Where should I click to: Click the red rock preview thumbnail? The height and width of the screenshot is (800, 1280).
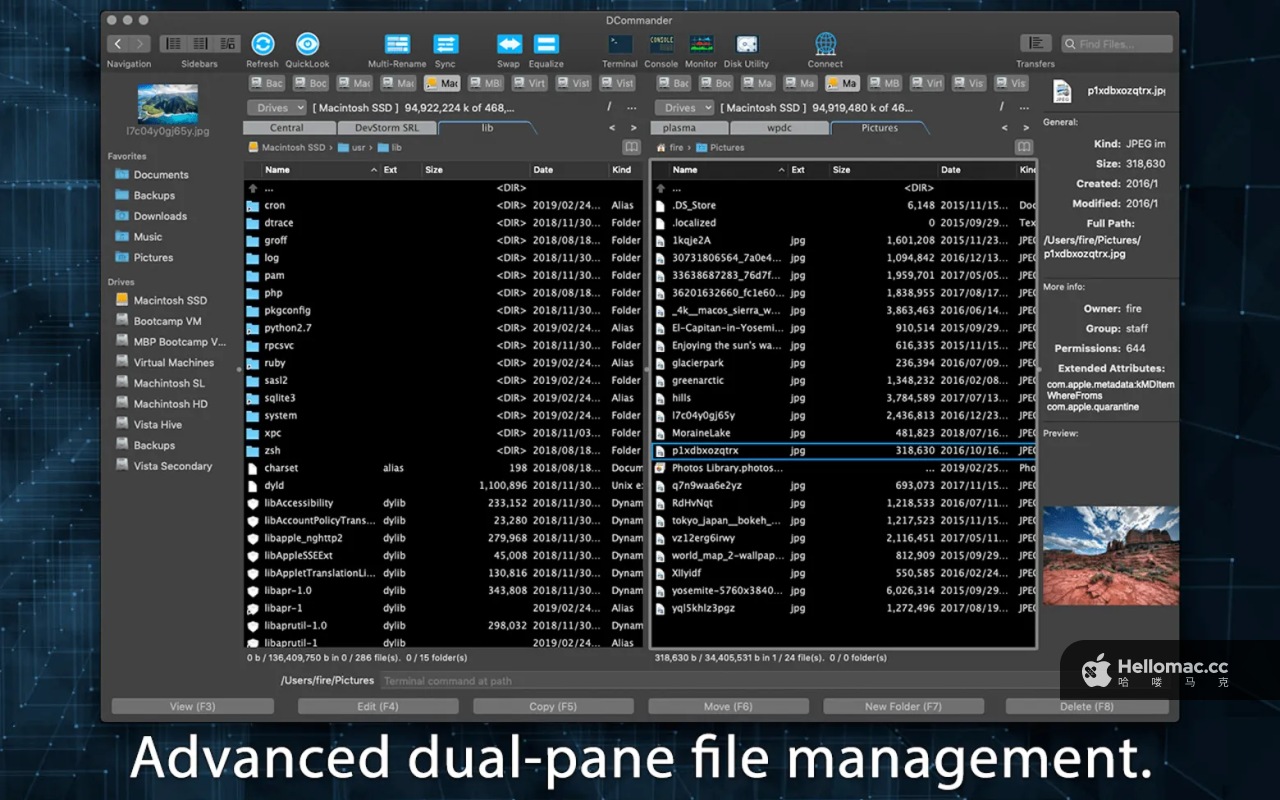(x=1111, y=555)
